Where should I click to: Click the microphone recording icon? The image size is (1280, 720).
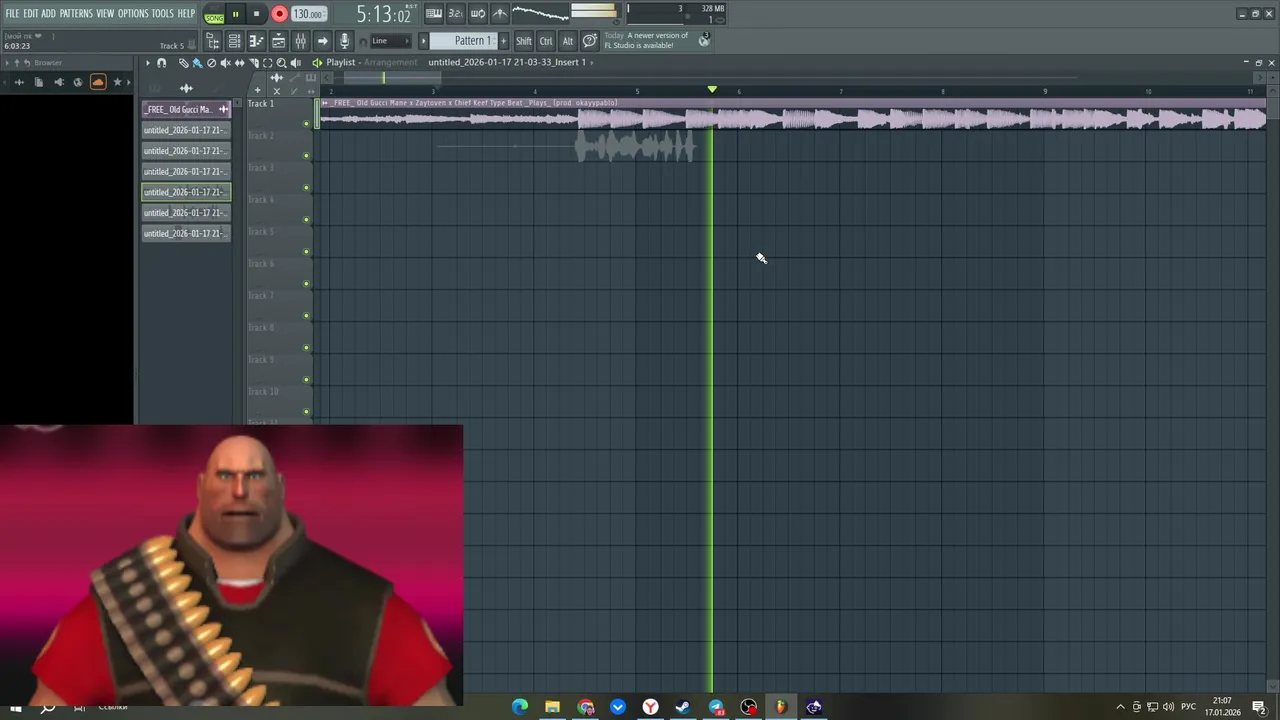pyautogui.click(x=344, y=41)
